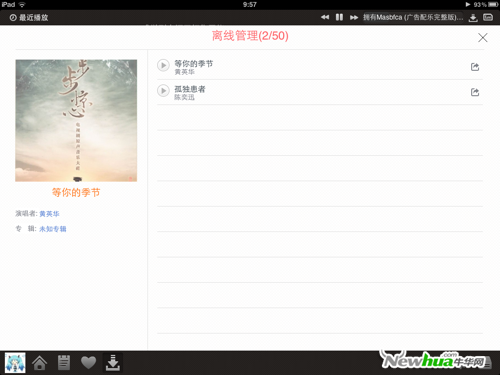Open the offline download tab icon

pos(113,363)
